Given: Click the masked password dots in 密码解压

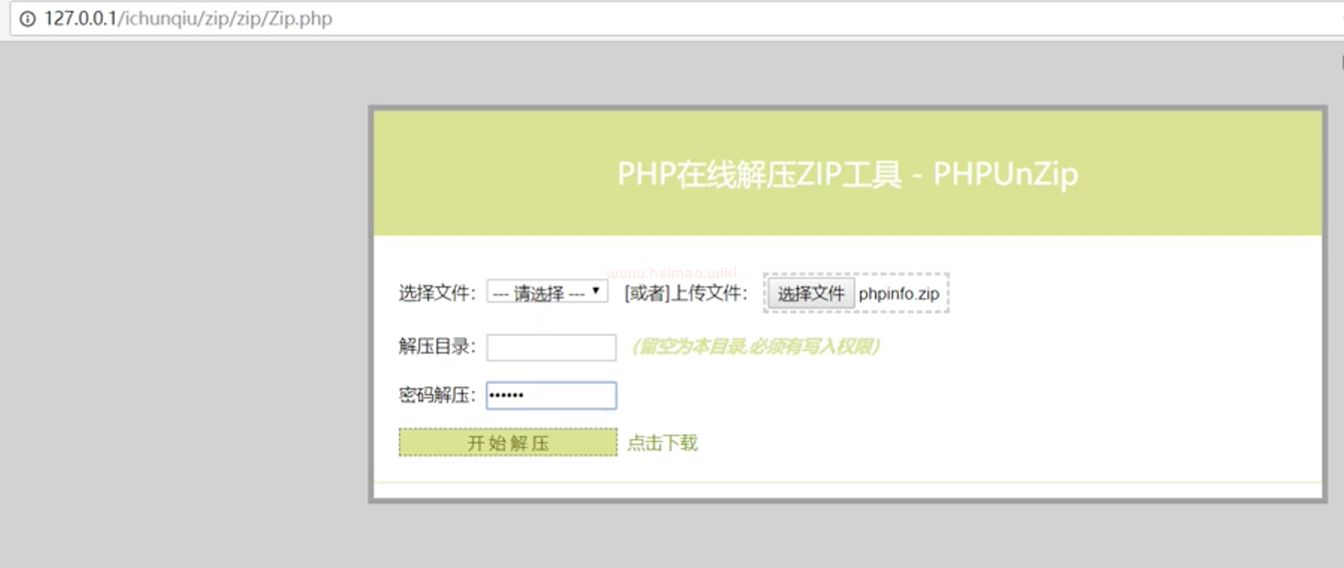Looking at the screenshot, I should point(505,396).
